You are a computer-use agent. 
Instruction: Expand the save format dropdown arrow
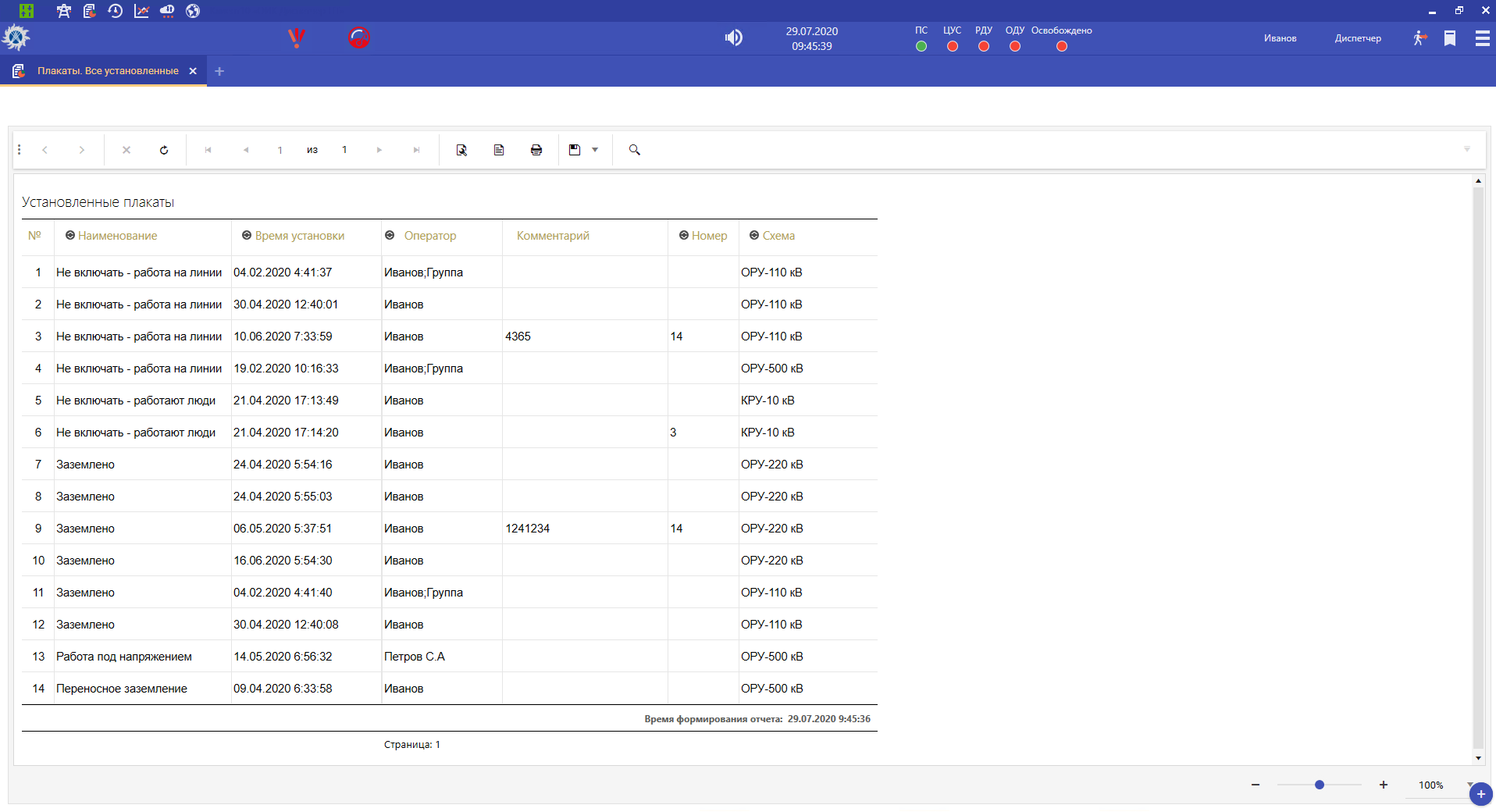click(595, 150)
